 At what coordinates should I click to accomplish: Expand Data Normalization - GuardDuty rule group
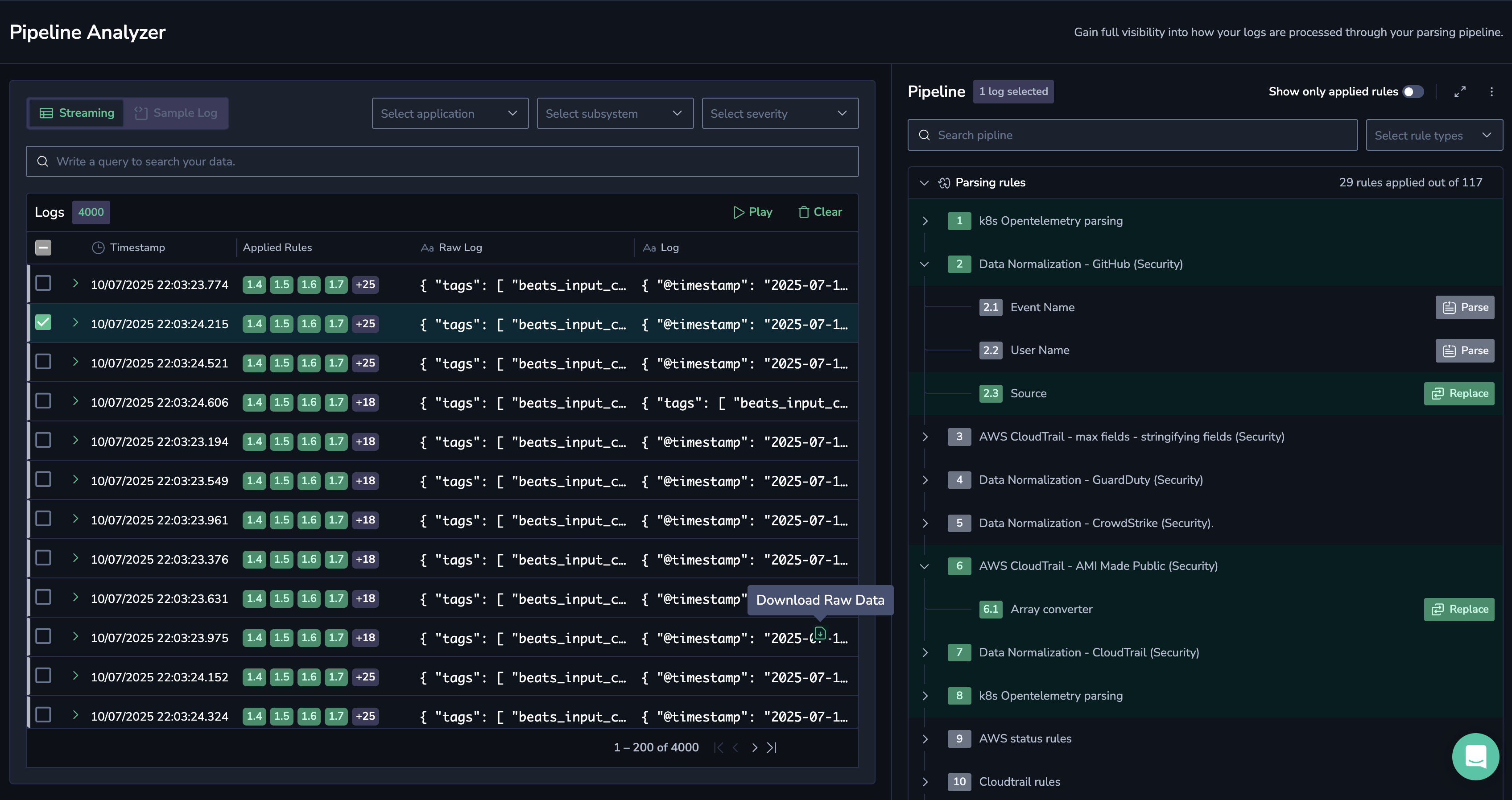click(925, 480)
